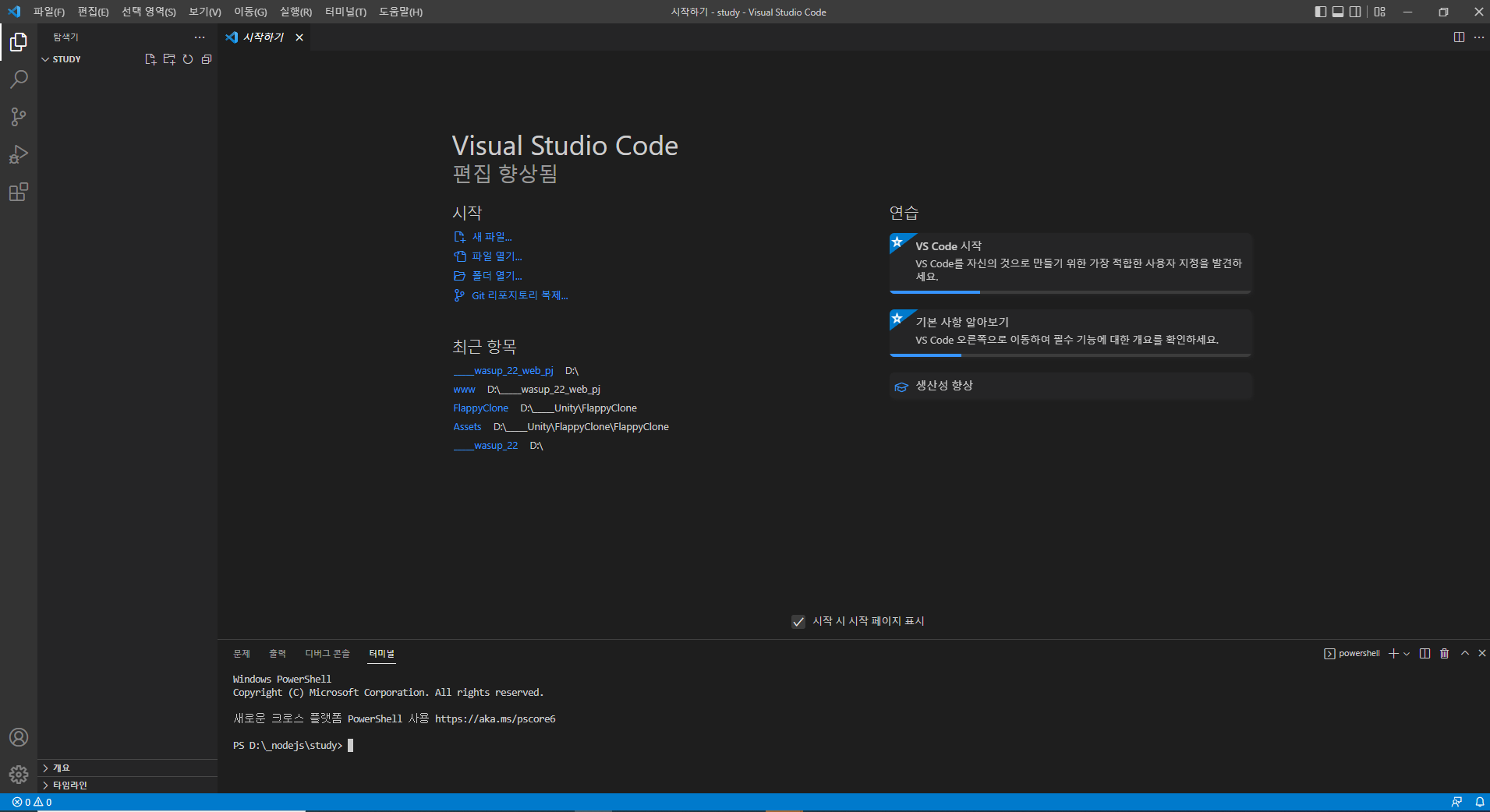
Task: Select the 터미널 panel tab
Action: click(x=382, y=654)
